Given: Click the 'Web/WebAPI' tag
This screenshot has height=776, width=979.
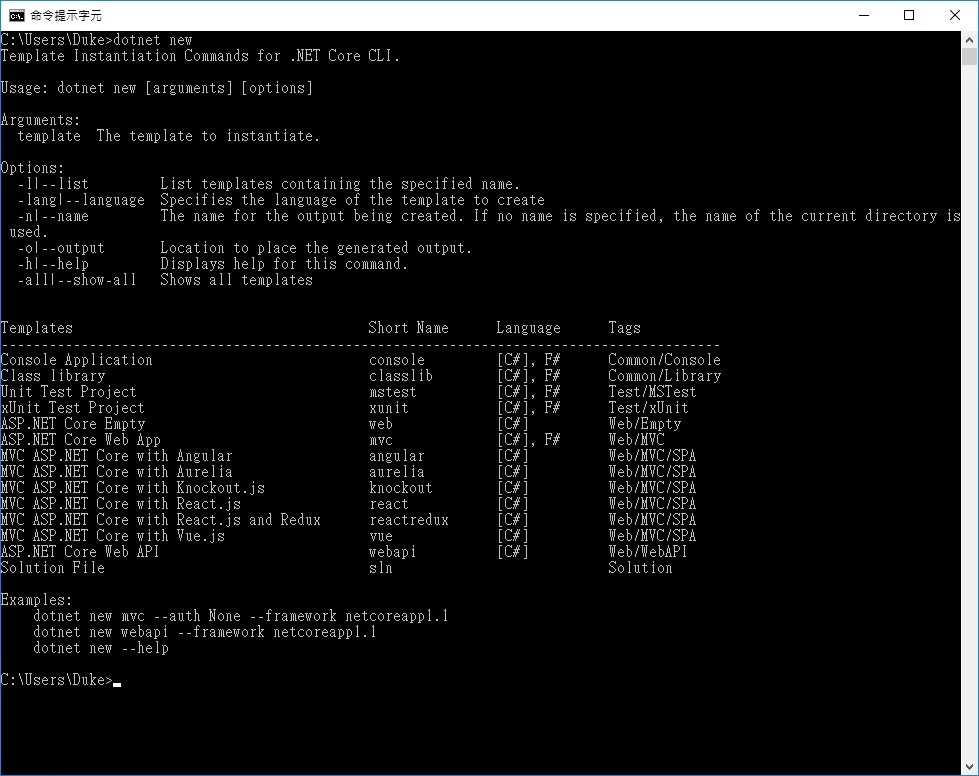Looking at the screenshot, I should (x=647, y=552).
